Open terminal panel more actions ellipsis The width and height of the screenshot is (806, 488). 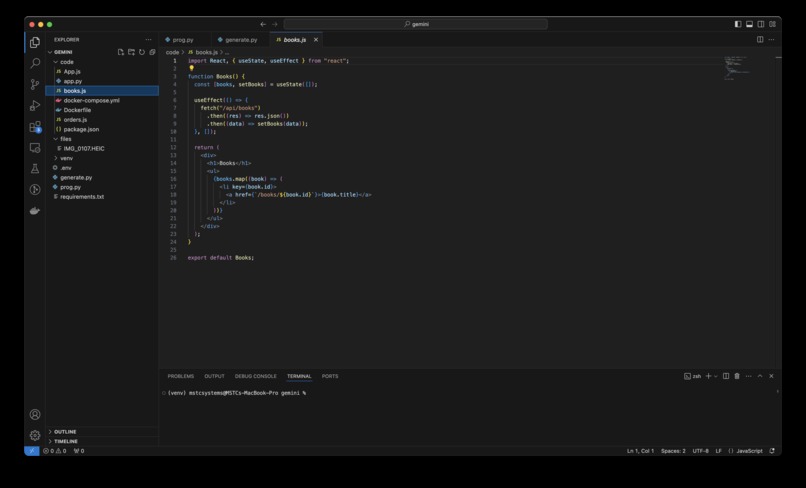[x=748, y=376]
